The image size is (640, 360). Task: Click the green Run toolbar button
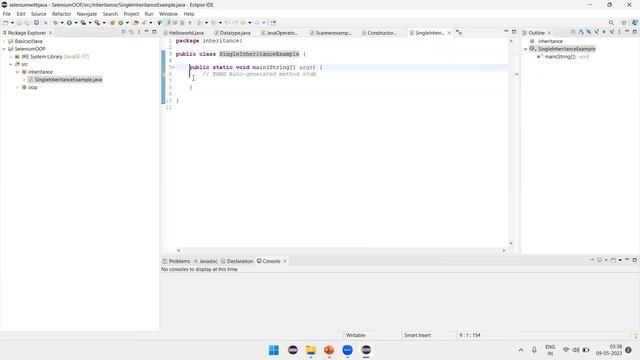69,23
